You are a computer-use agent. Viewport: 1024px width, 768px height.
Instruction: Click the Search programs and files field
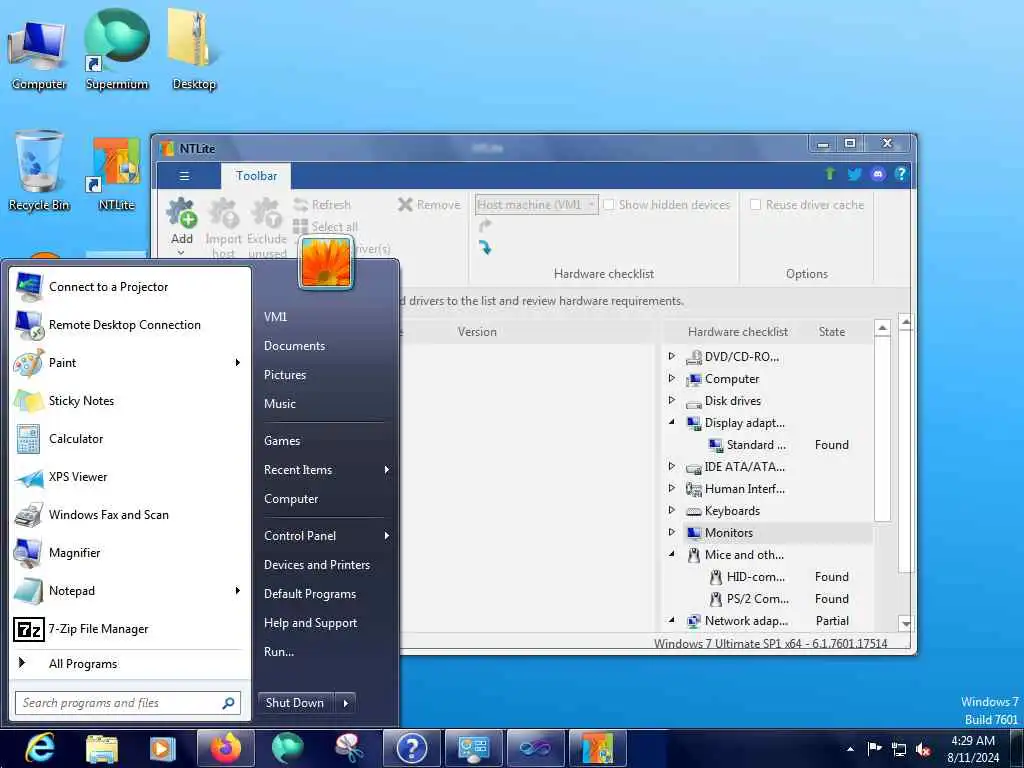pyautogui.click(x=128, y=703)
